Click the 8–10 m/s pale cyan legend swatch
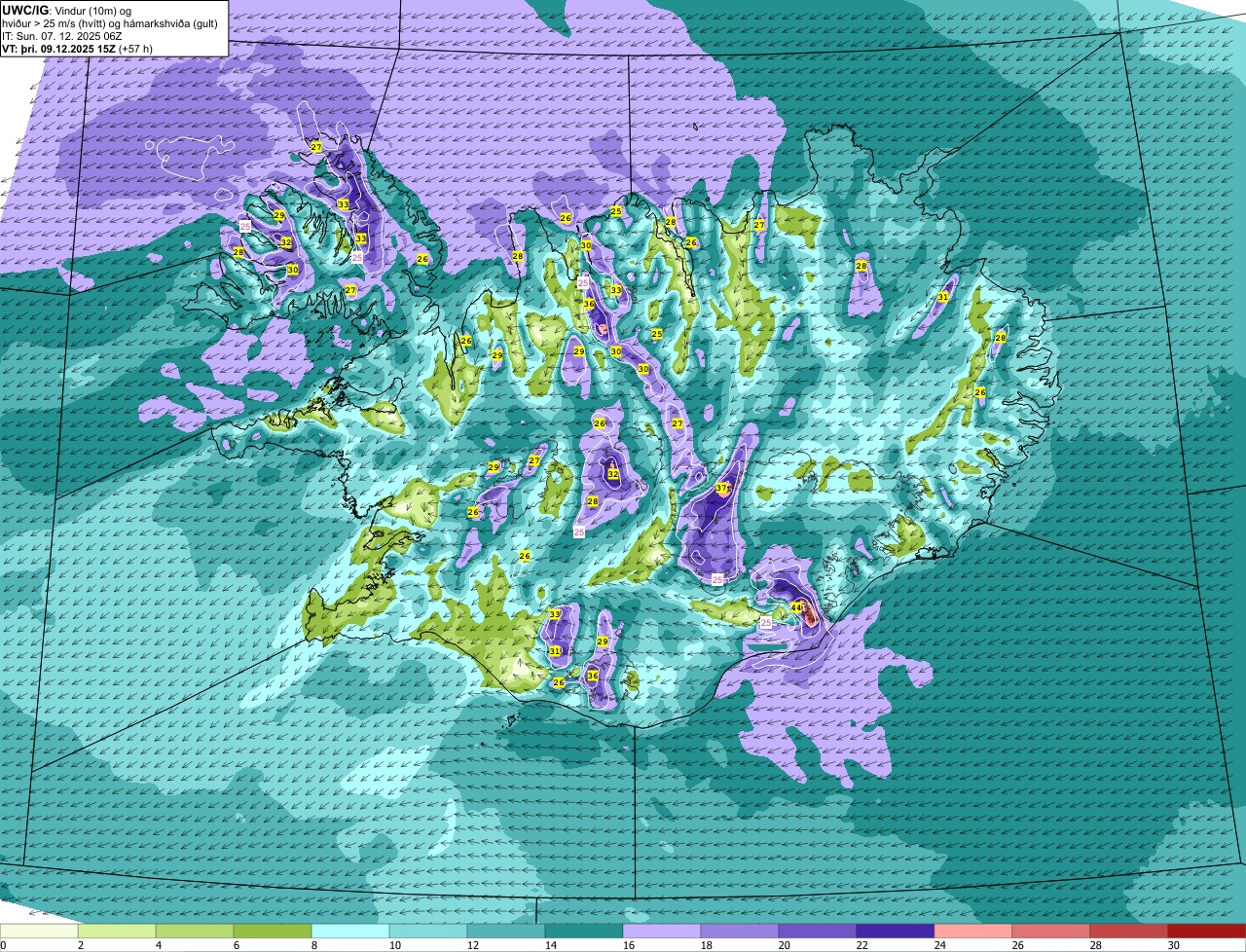 (350, 932)
